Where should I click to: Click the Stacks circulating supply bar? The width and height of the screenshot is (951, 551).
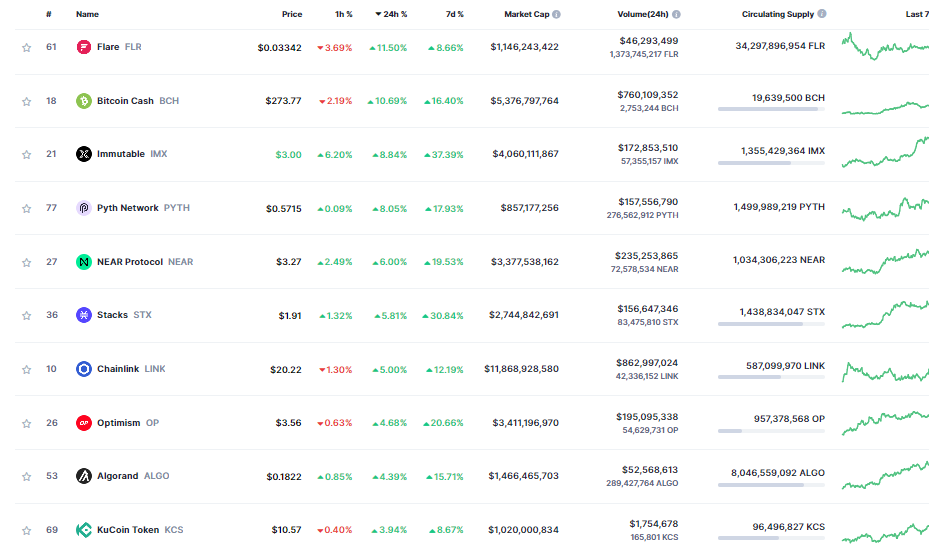point(771,324)
